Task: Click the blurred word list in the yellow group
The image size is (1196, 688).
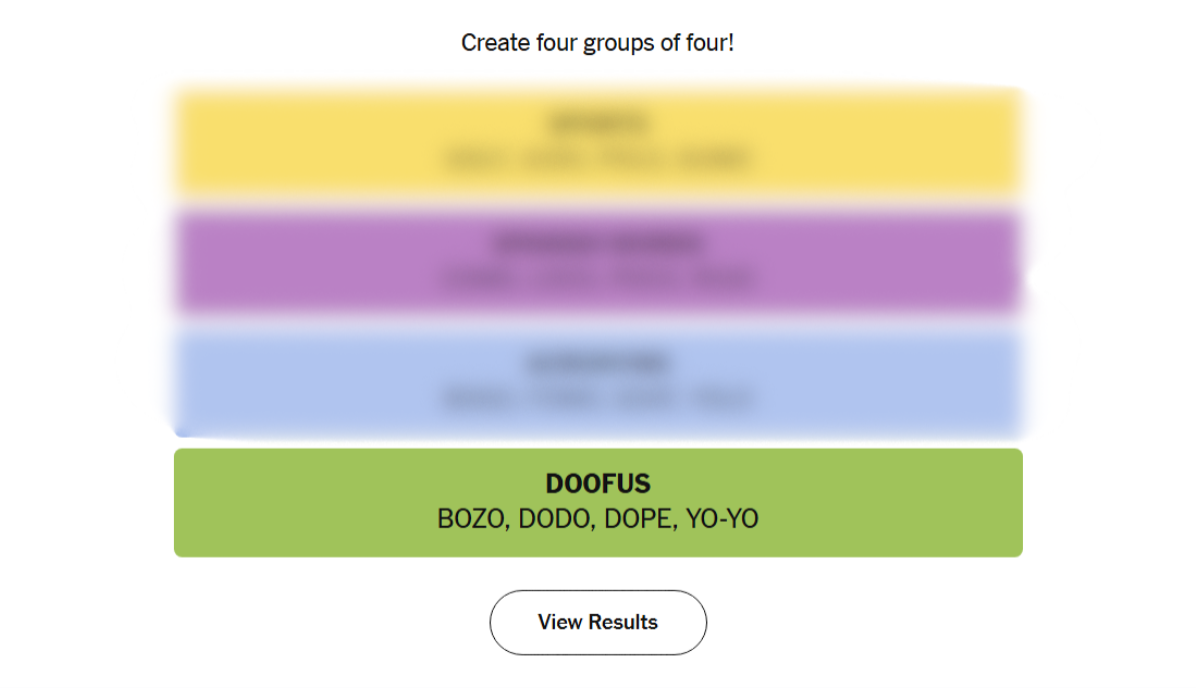Action: point(597,159)
